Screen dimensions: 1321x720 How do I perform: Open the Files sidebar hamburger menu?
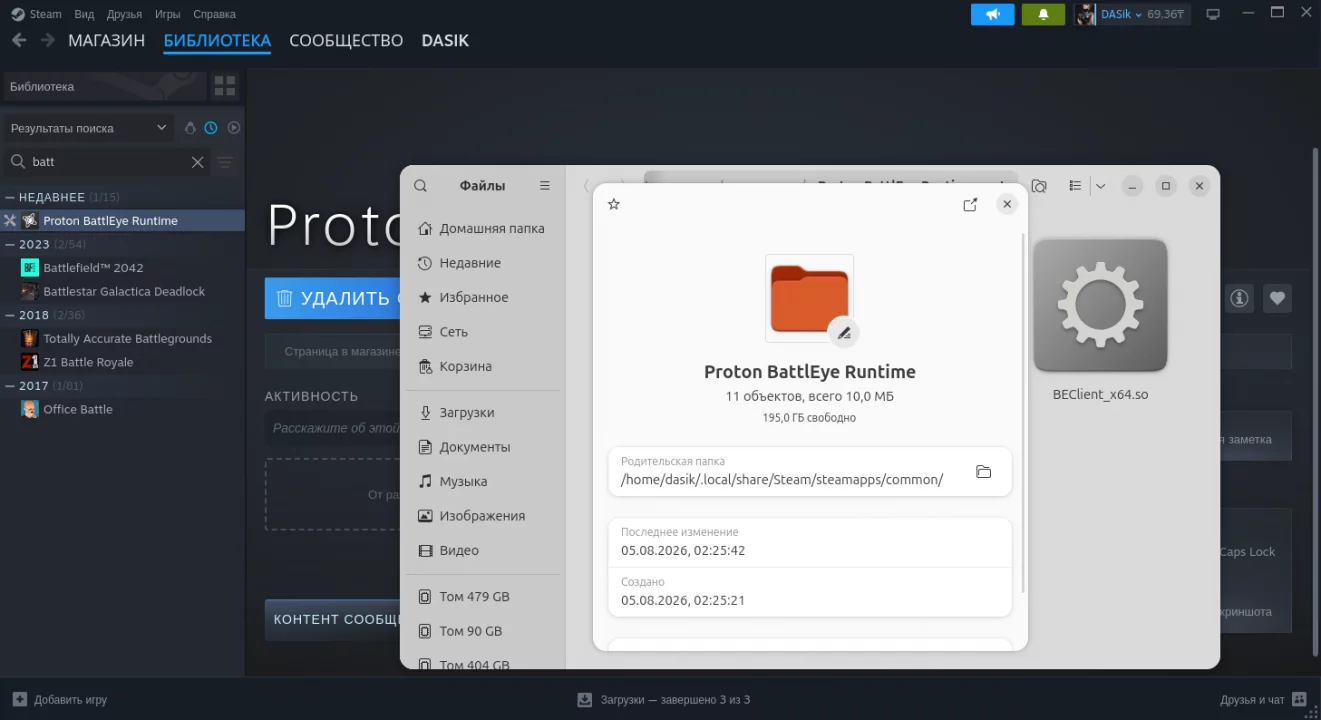[x=545, y=186]
